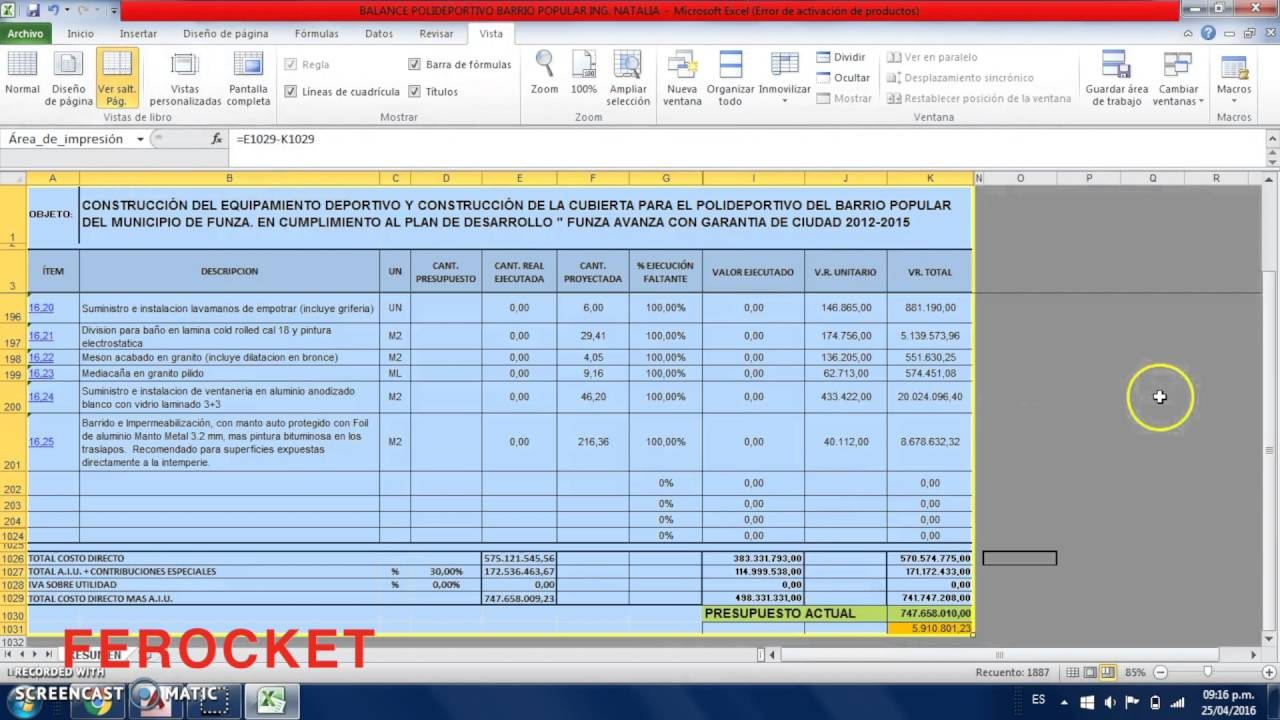Open a Nueva ventana

click(x=682, y=78)
